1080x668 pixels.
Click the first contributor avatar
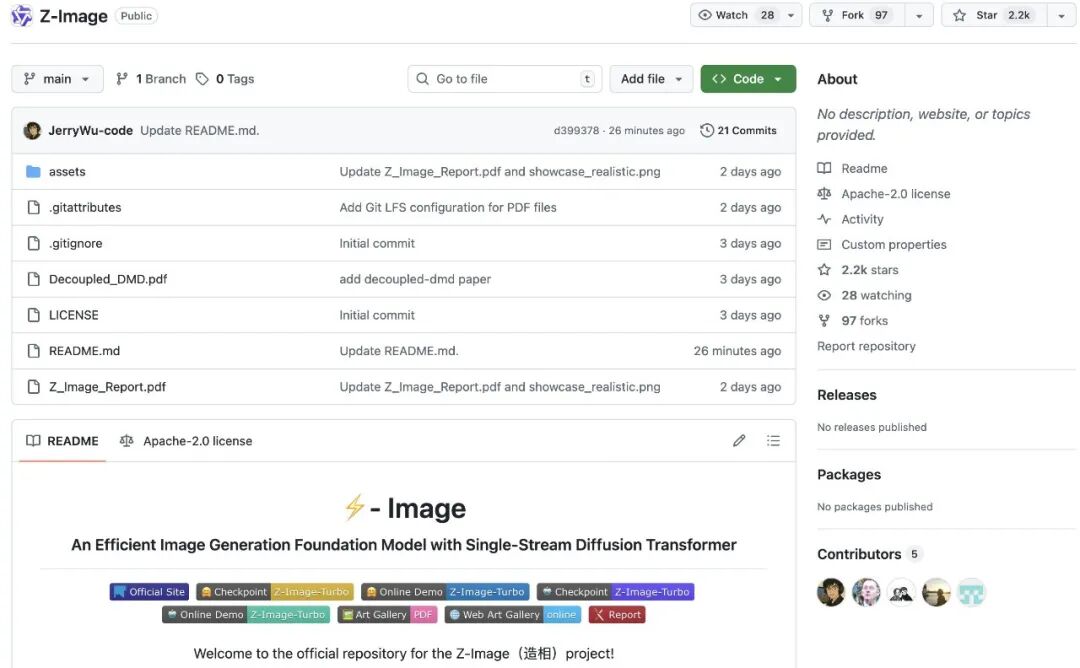[831, 592]
